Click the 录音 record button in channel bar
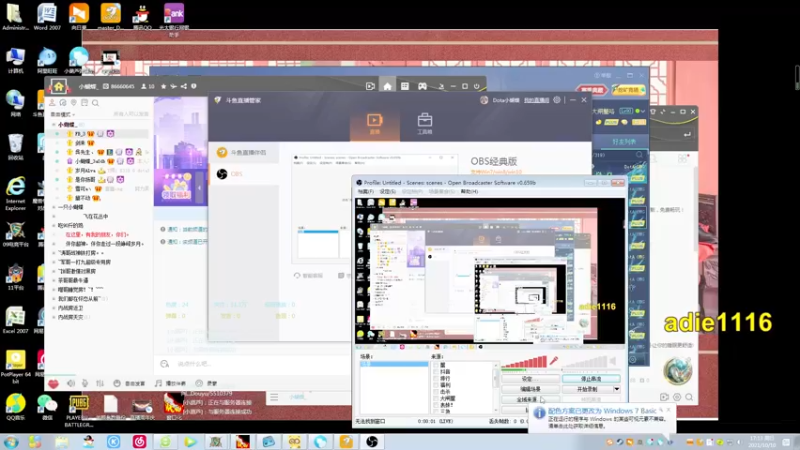Image resolution: width=800 pixels, height=450 pixels. click(x=207, y=383)
